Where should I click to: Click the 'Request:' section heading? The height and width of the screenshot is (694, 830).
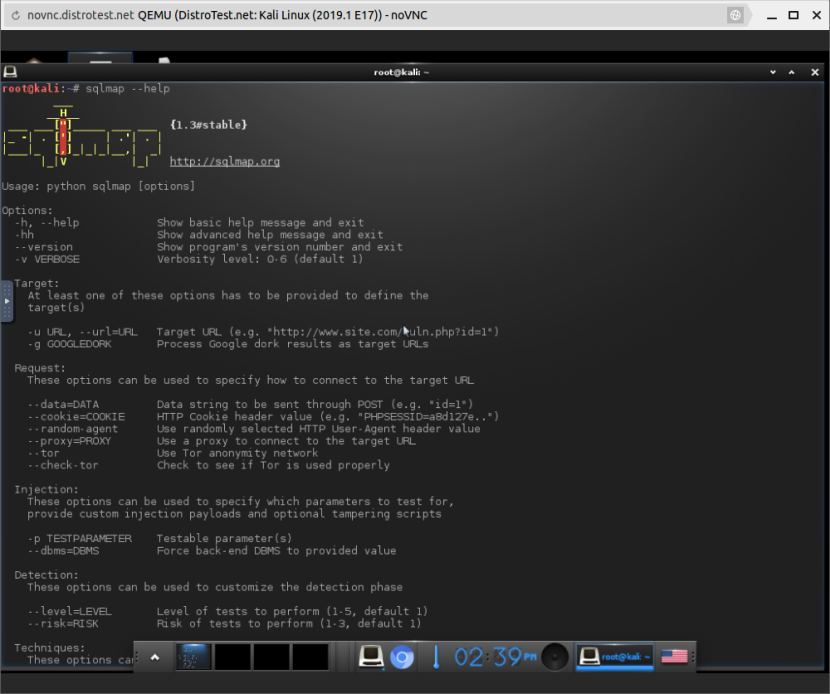(40, 368)
